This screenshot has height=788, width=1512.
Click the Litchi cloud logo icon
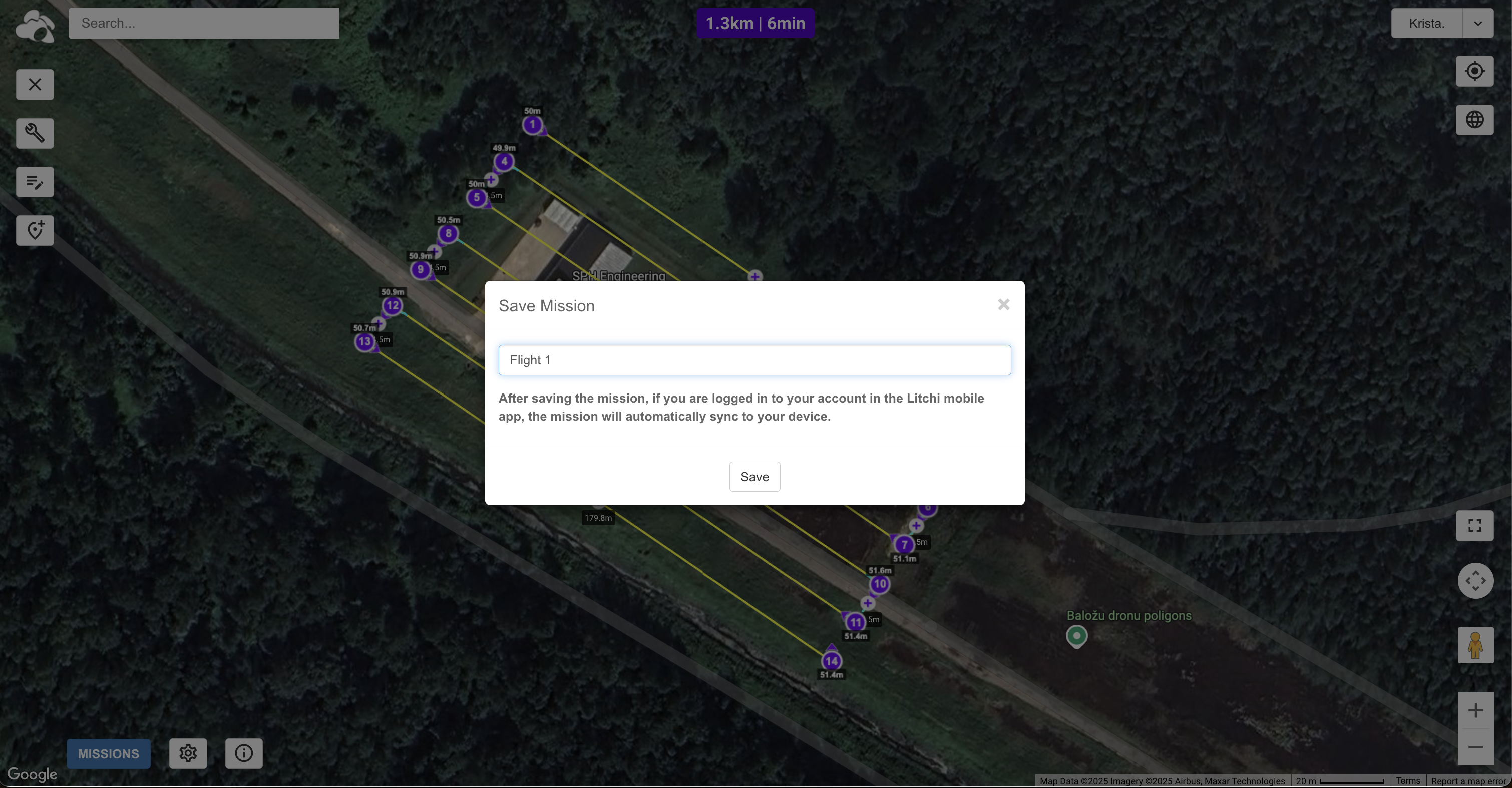[x=35, y=26]
